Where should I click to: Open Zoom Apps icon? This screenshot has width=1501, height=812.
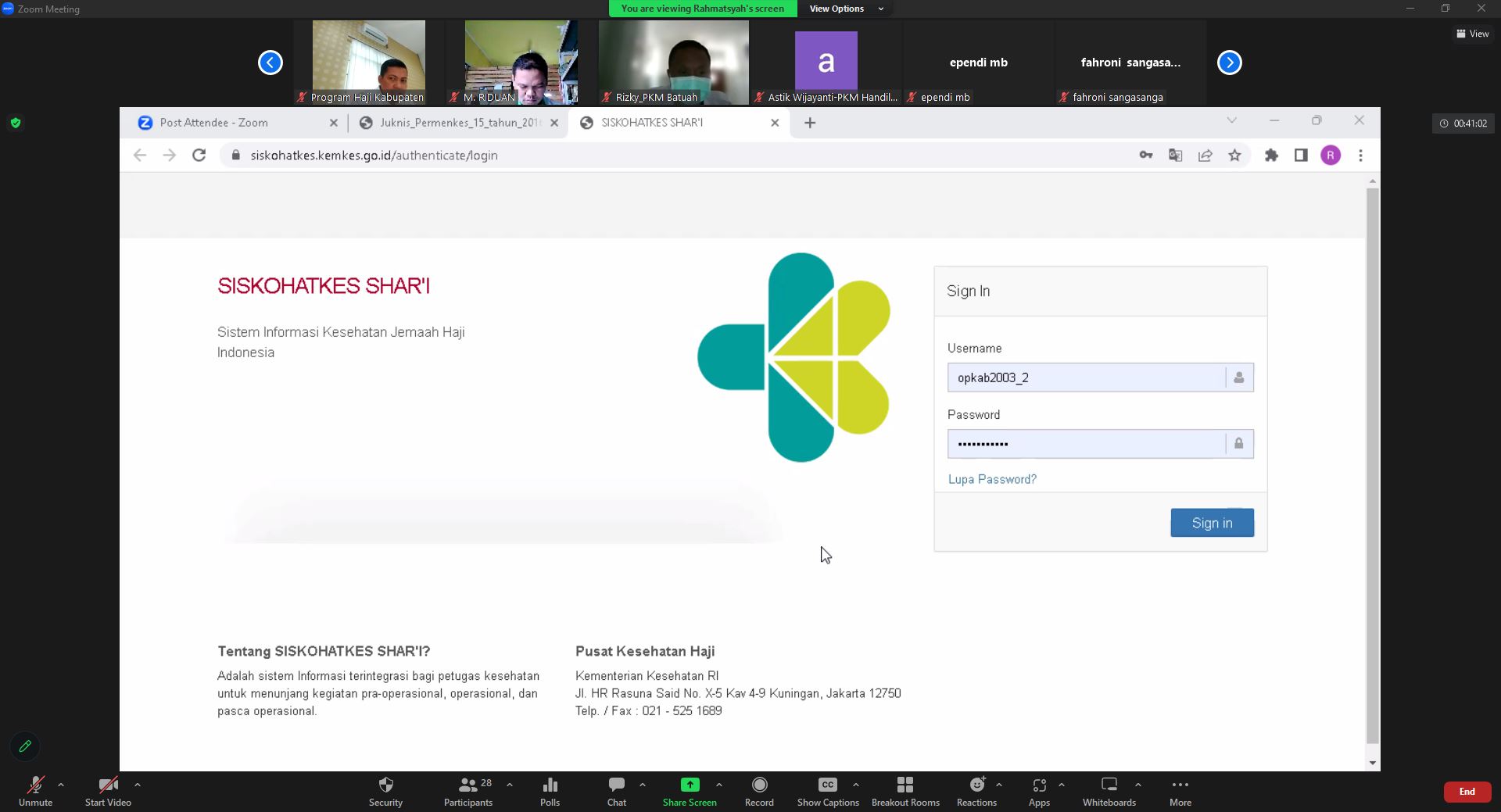pos(1039,785)
